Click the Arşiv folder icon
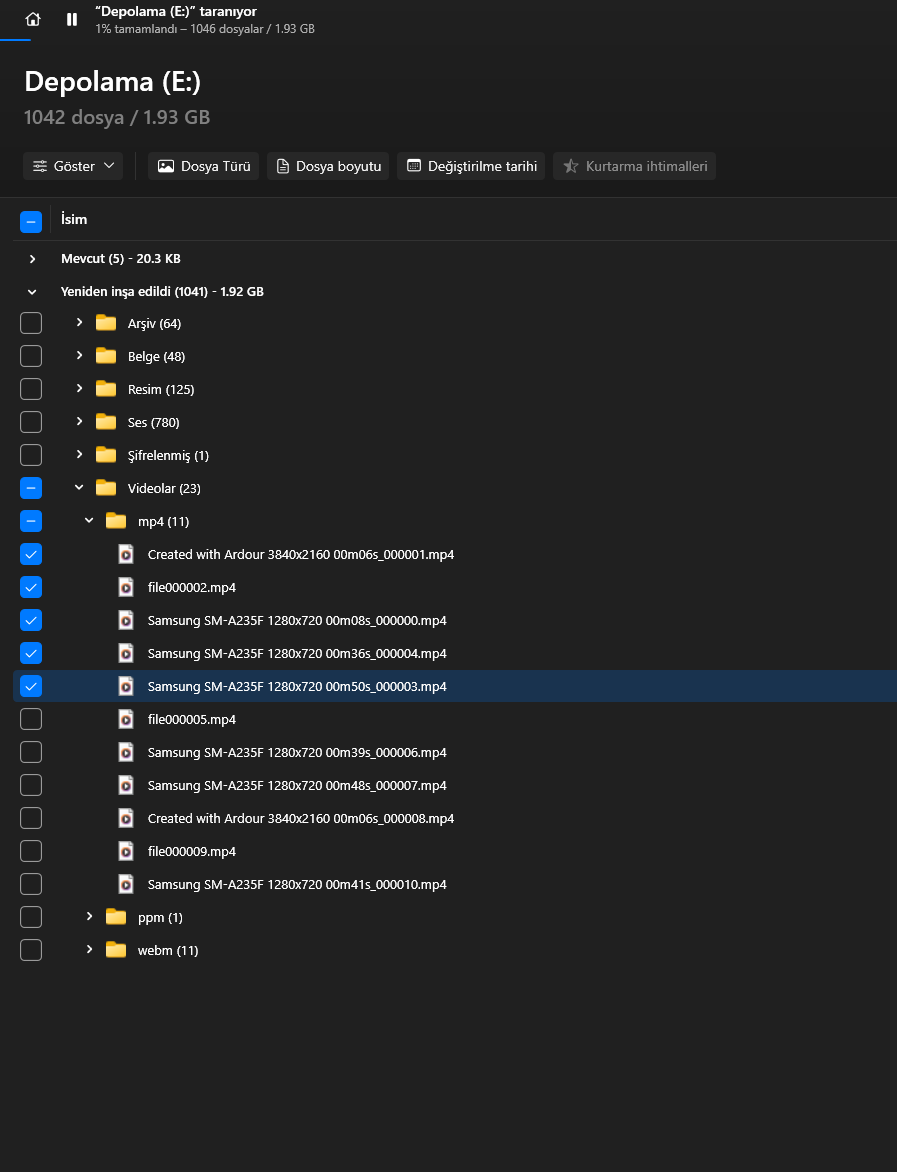 [x=106, y=323]
